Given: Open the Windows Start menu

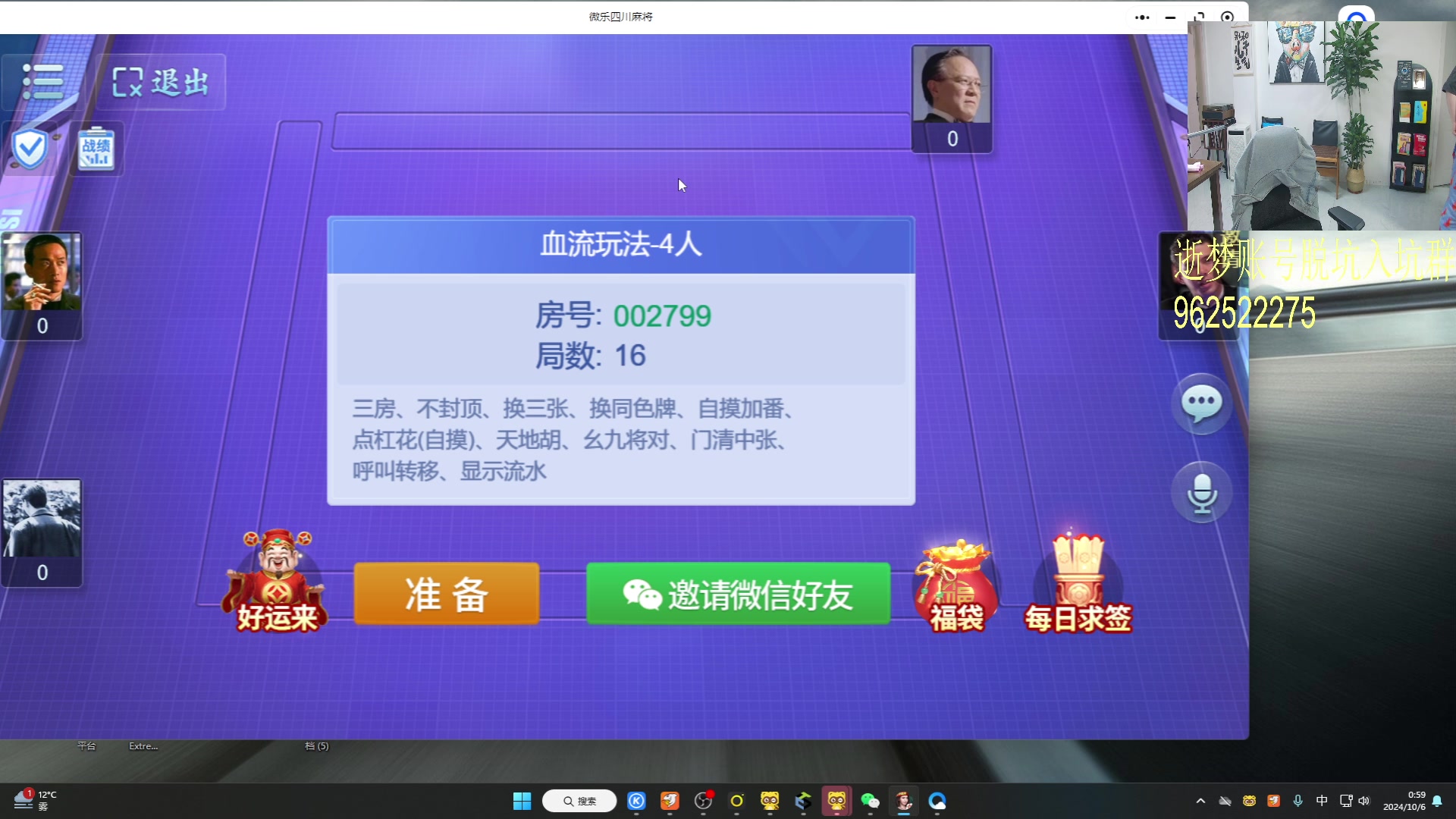Looking at the screenshot, I should [522, 801].
